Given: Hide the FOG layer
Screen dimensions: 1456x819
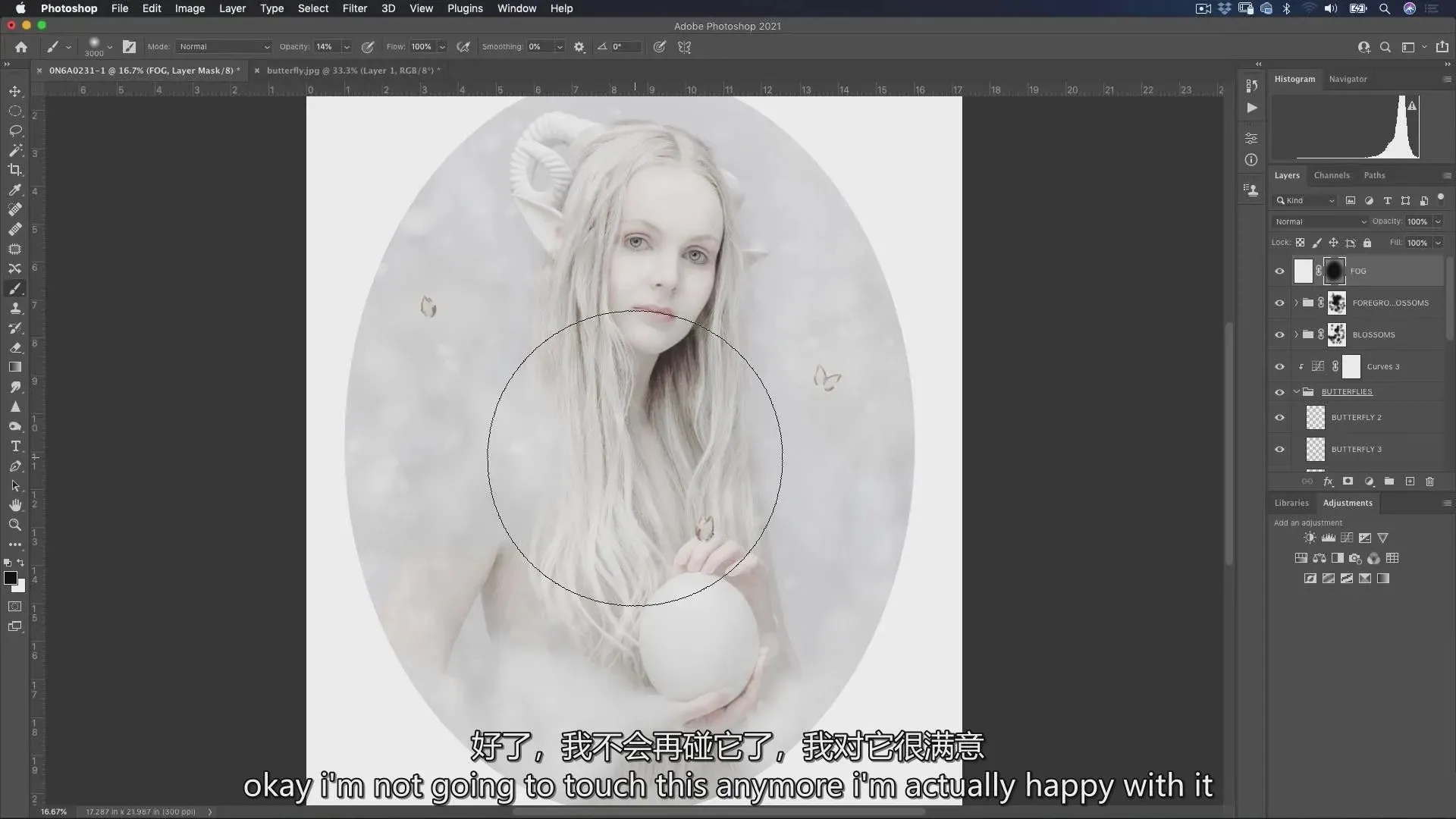Looking at the screenshot, I should pos(1280,271).
